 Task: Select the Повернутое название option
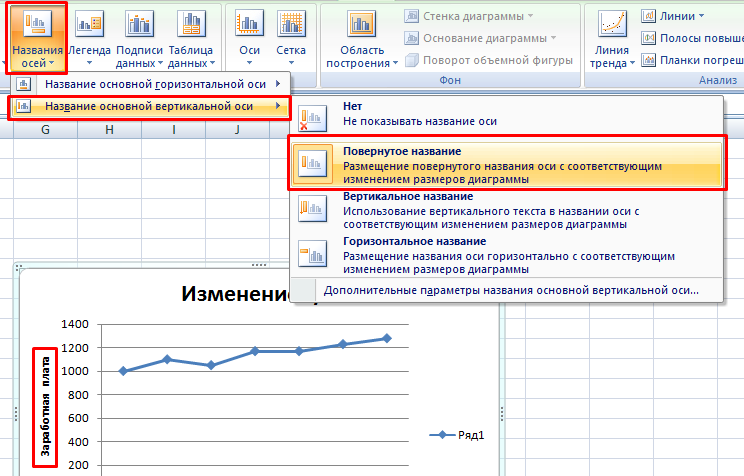[x=507, y=165]
